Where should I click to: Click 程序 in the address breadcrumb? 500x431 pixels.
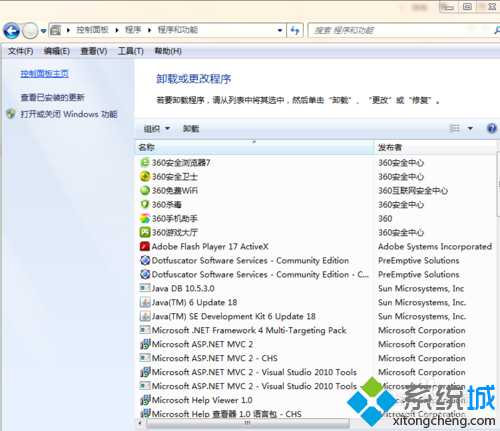click(x=133, y=30)
